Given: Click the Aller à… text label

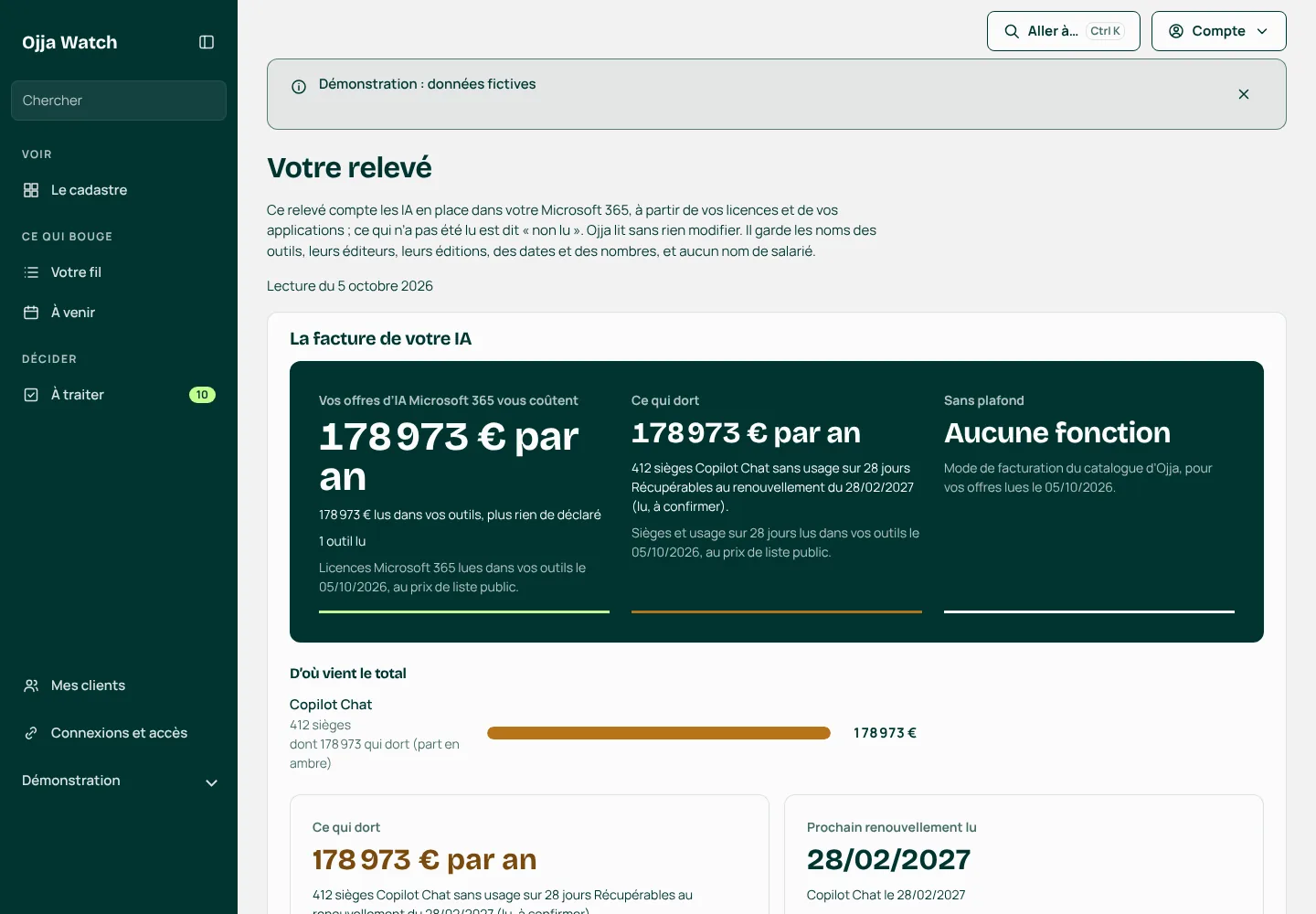Looking at the screenshot, I should pyautogui.click(x=1053, y=31).
